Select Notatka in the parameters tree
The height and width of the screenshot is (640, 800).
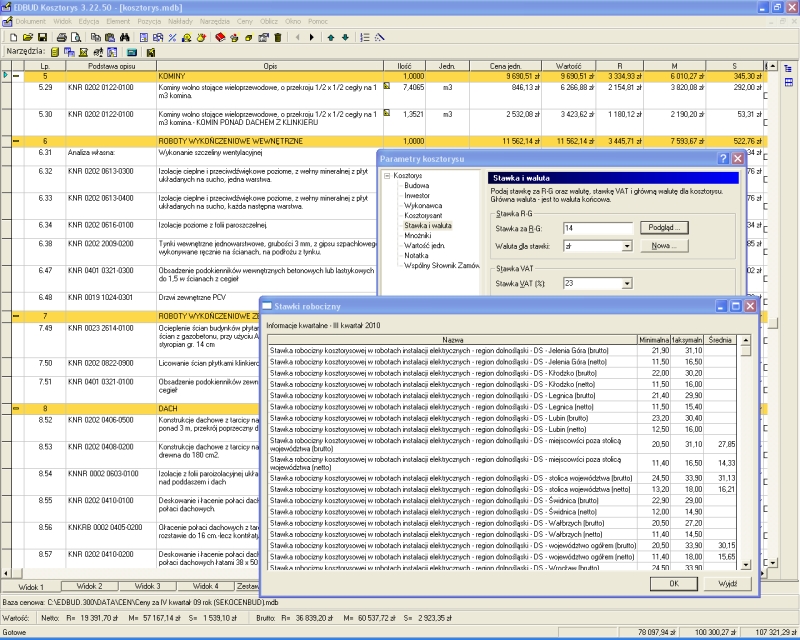416,255
